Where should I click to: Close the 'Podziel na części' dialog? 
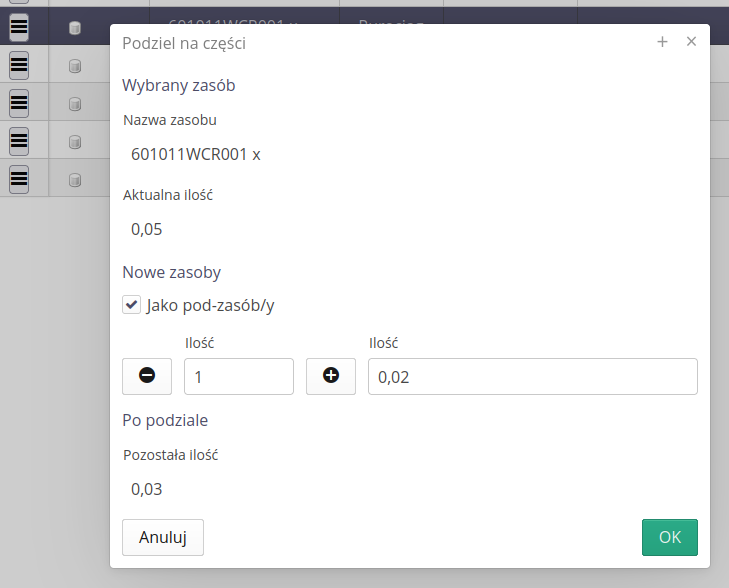[691, 42]
